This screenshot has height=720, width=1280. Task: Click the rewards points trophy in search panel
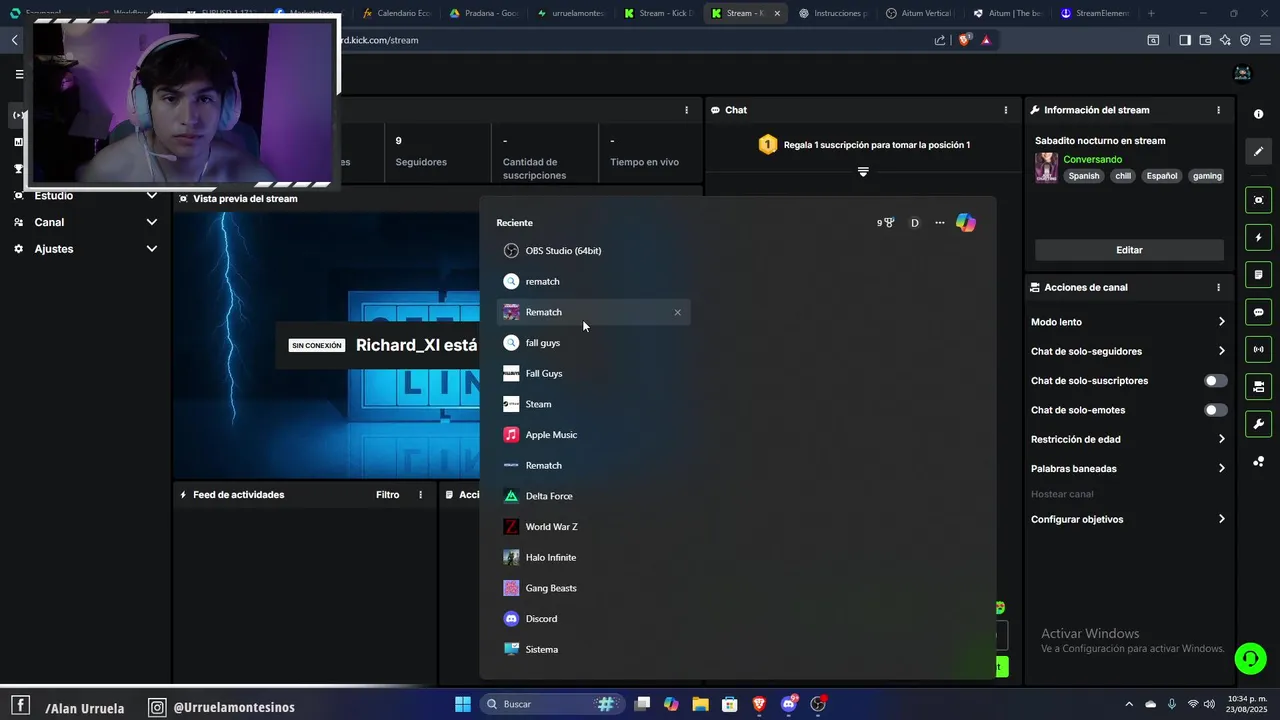[885, 223]
